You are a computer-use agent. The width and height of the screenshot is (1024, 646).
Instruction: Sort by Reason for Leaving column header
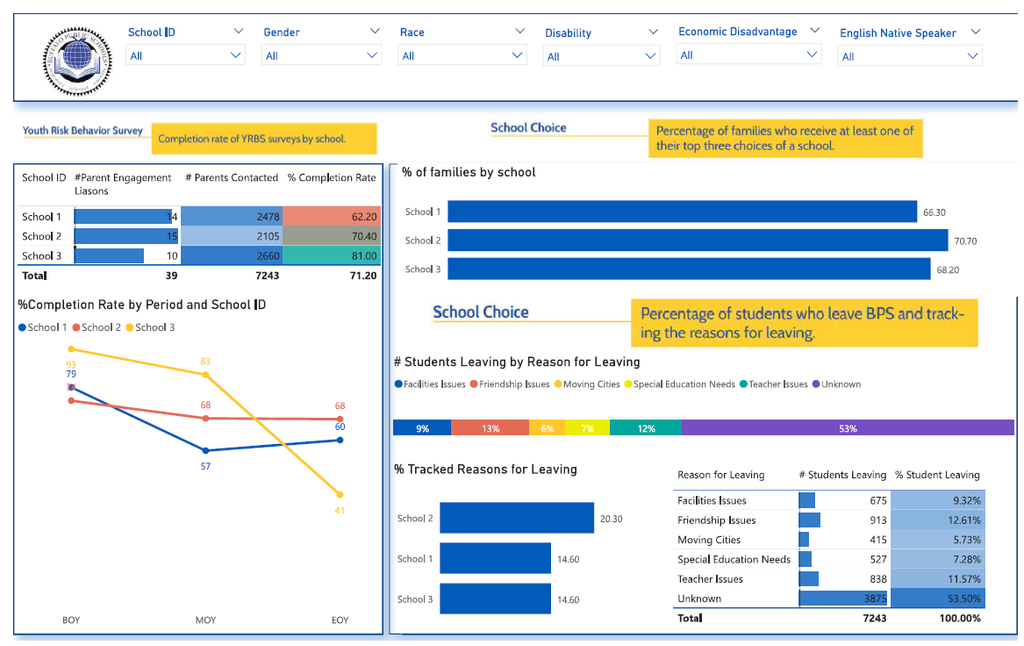pyautogui.click(x=721, y=475)
